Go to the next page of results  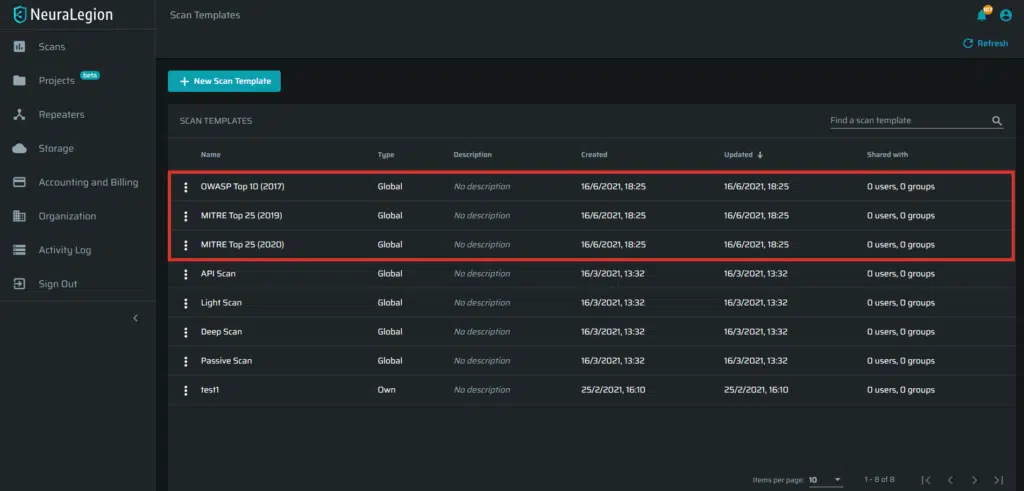pos(974,480)
